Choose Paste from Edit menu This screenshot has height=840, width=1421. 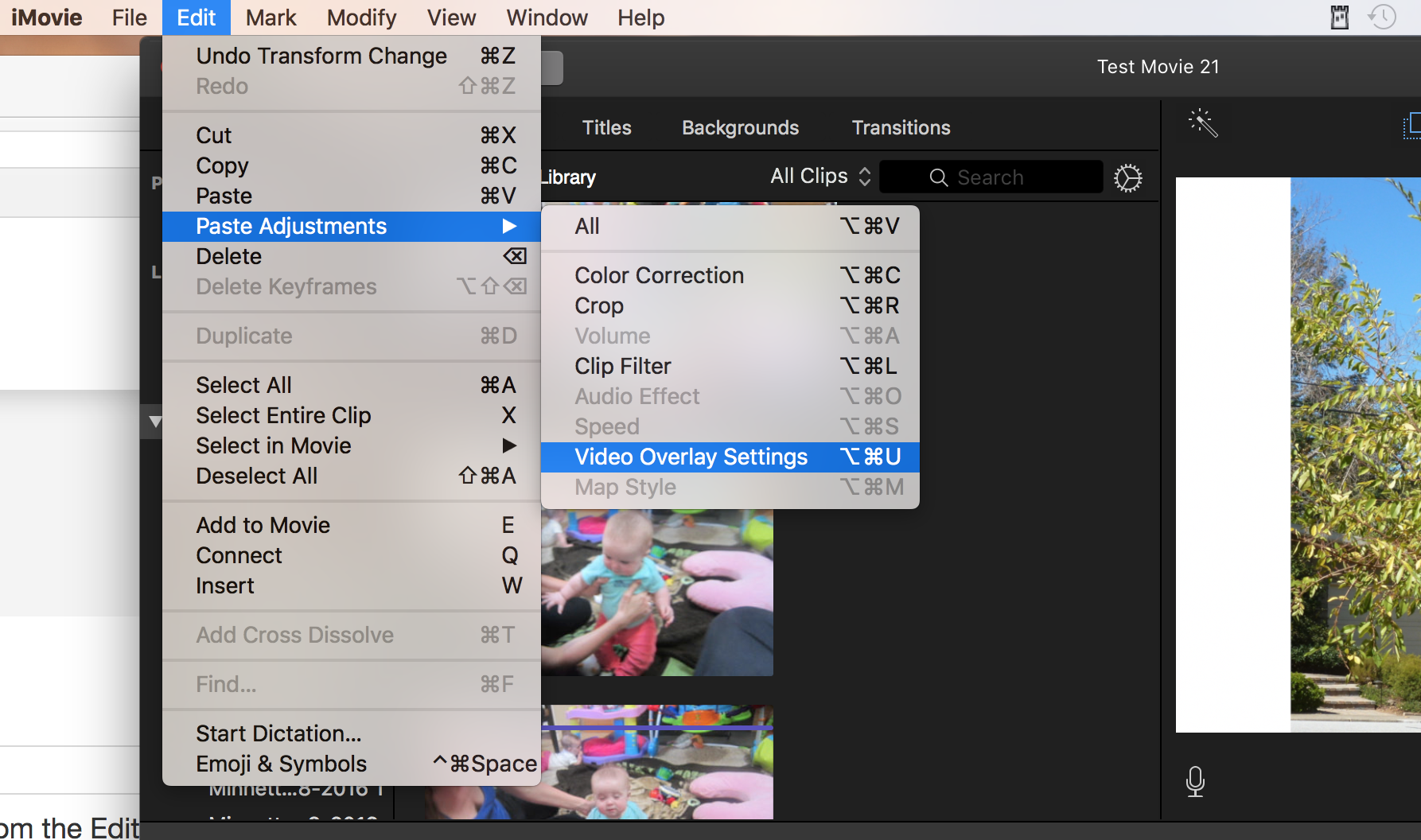coord(352,196)
